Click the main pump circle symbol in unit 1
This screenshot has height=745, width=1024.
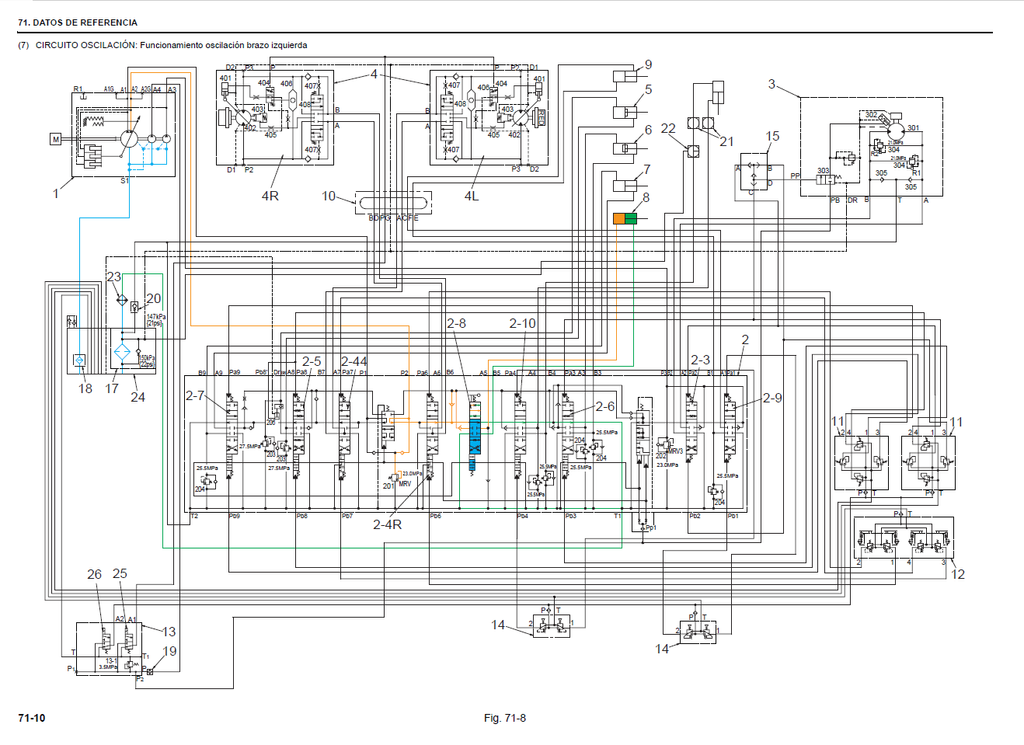pyautogui.click(x=129, y=139)
